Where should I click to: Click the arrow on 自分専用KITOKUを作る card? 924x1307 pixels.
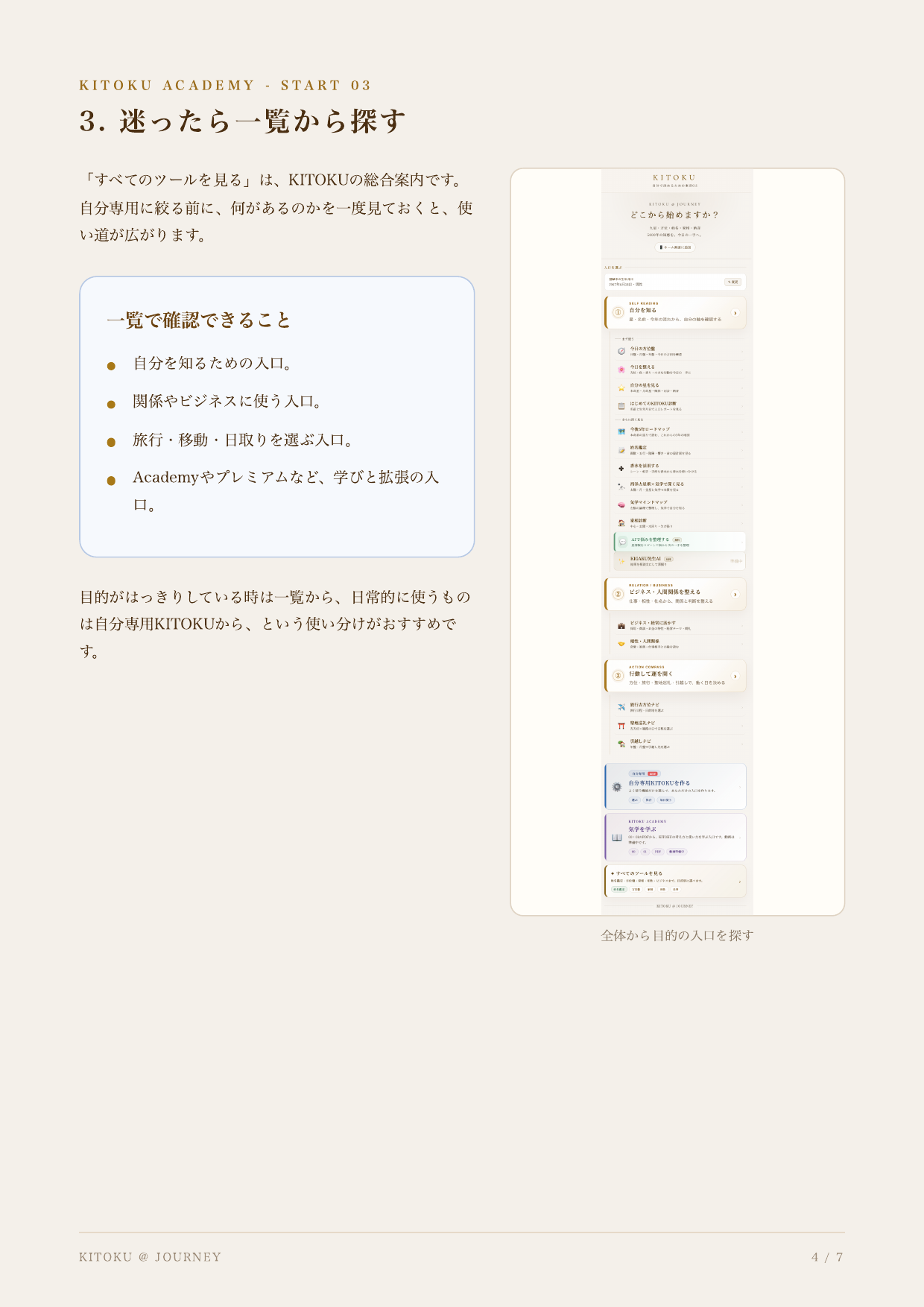(x=740, y=787)
